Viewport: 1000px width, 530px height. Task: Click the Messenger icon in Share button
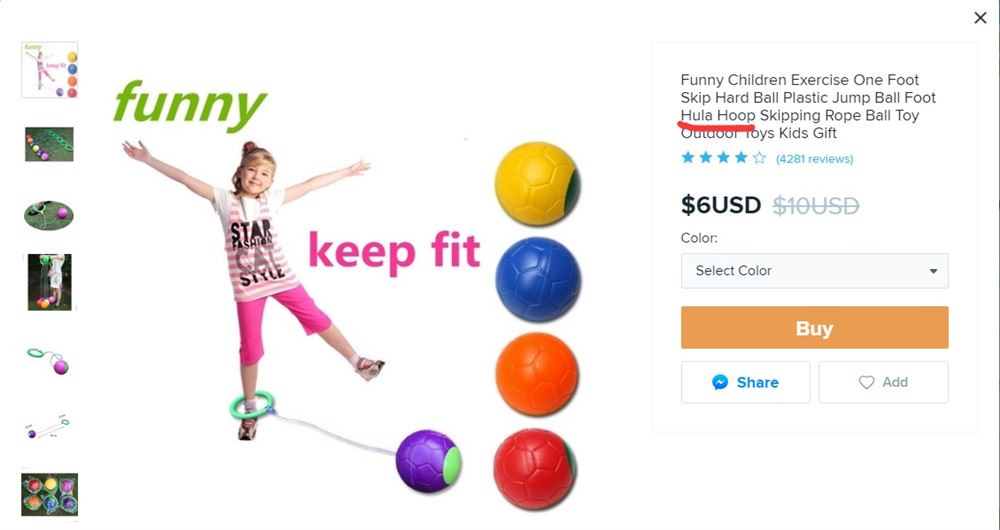720,382
